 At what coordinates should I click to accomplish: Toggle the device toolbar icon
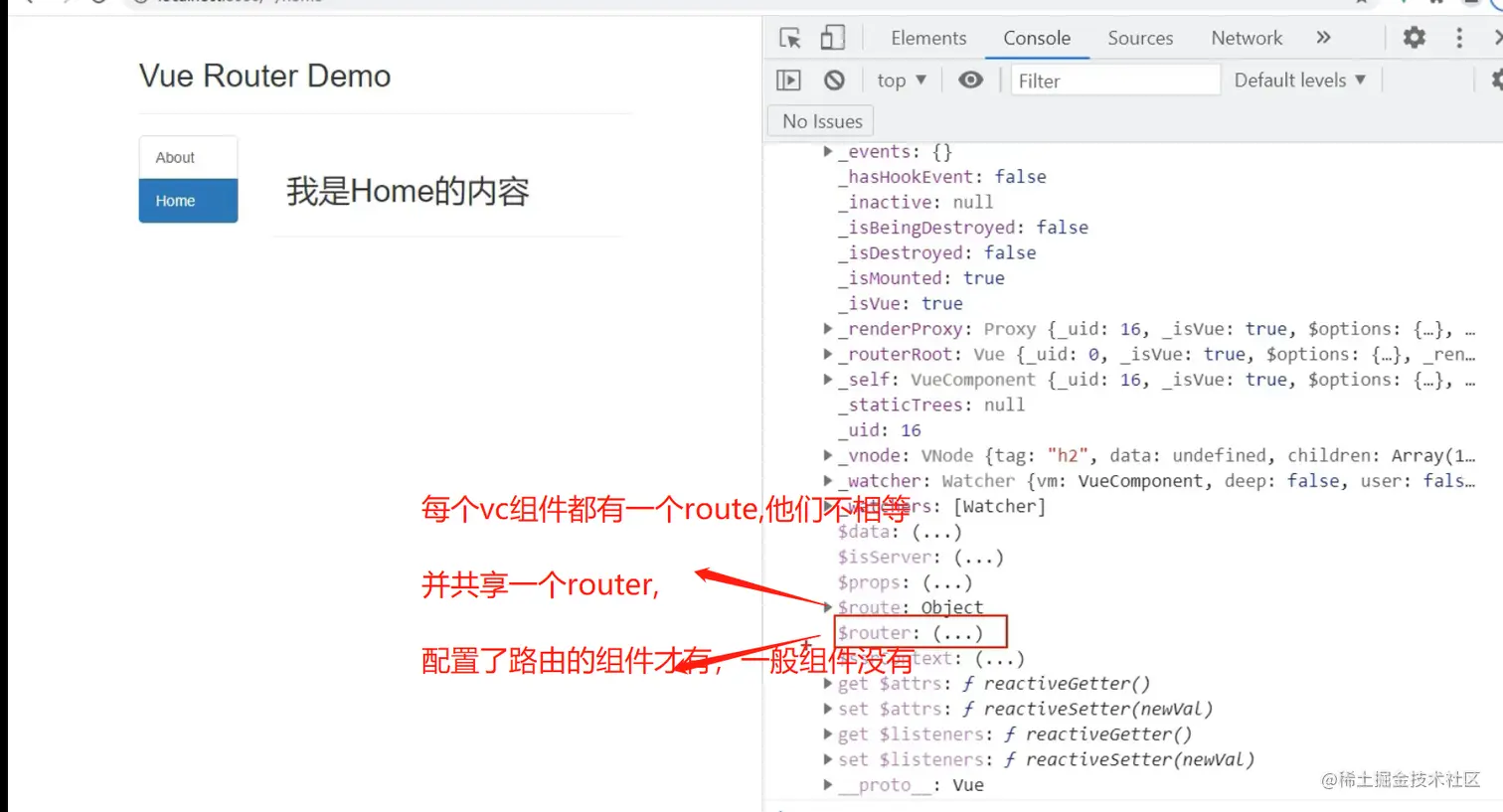tap(832, 38)
